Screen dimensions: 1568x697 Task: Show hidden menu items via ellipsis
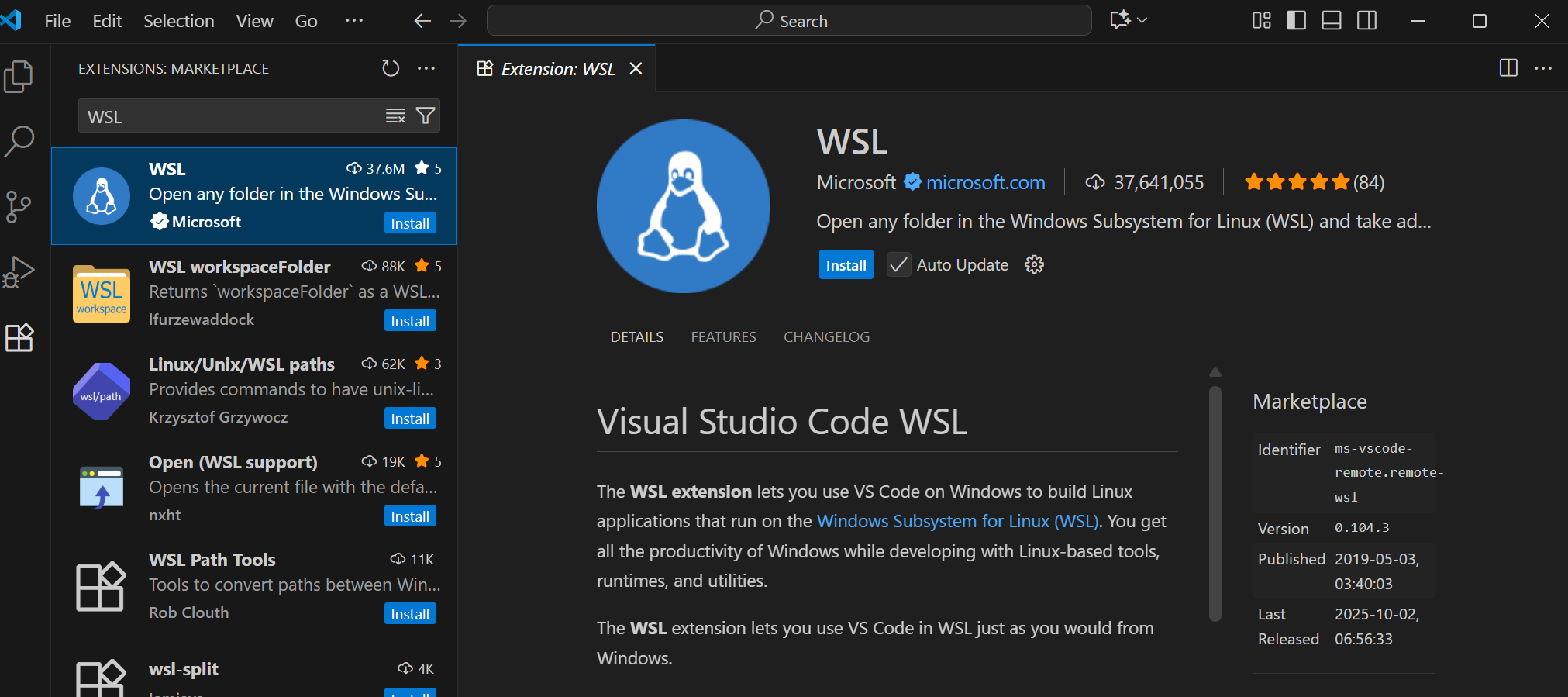click(354, 21)
